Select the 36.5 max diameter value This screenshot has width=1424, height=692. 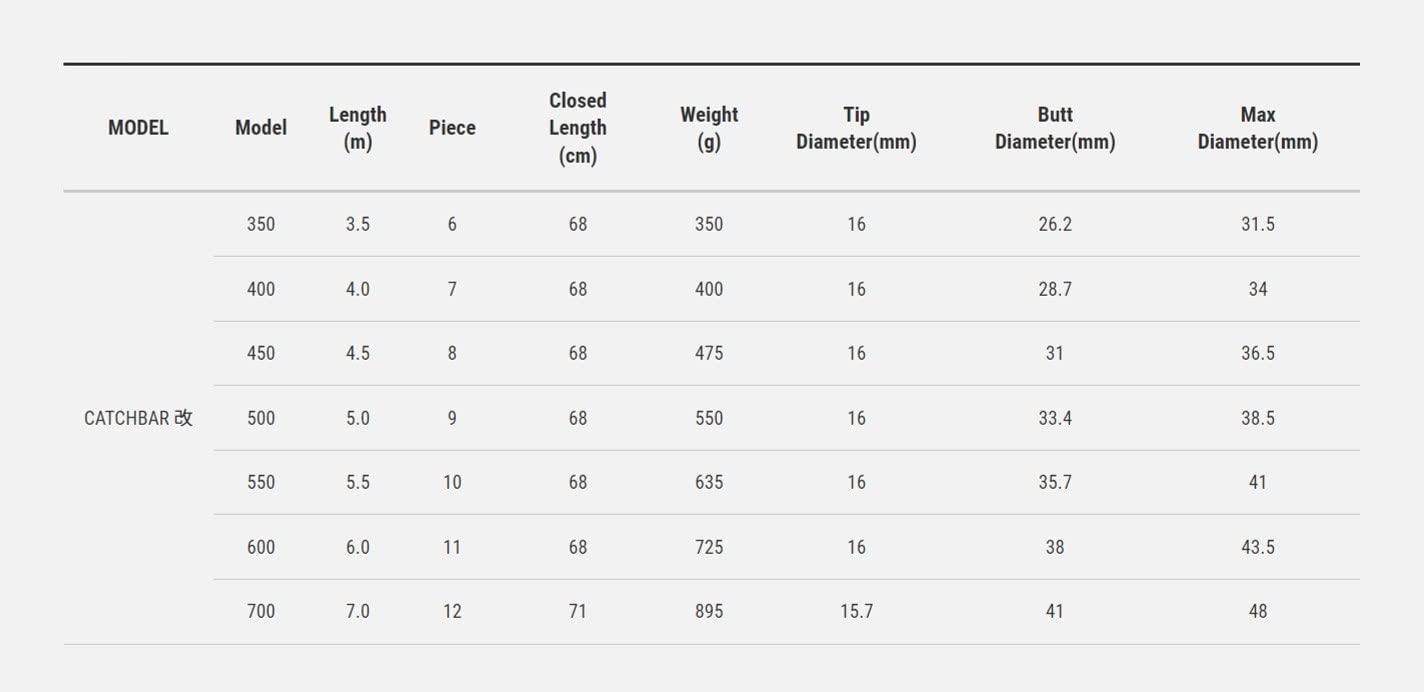pyautogui.click(x=1257, y=353)
